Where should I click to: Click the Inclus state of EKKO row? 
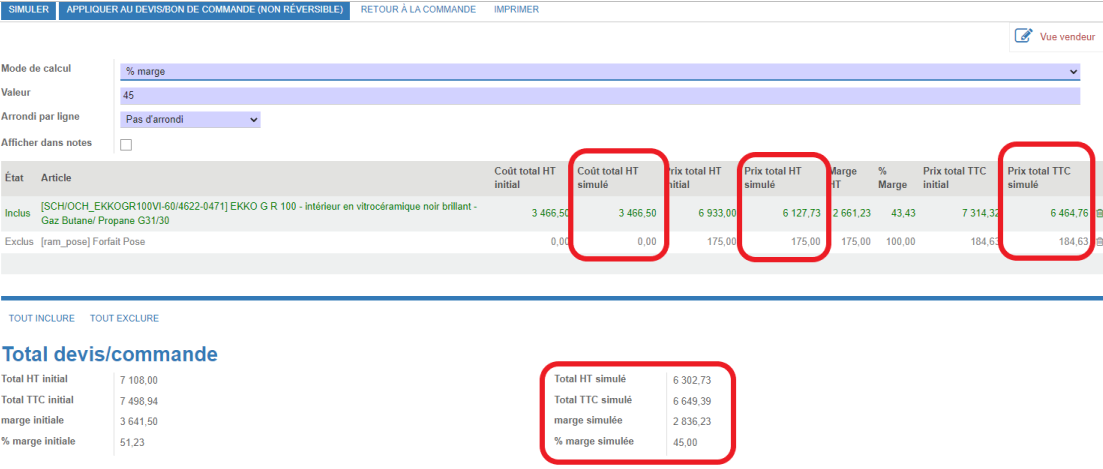[18, 213]
